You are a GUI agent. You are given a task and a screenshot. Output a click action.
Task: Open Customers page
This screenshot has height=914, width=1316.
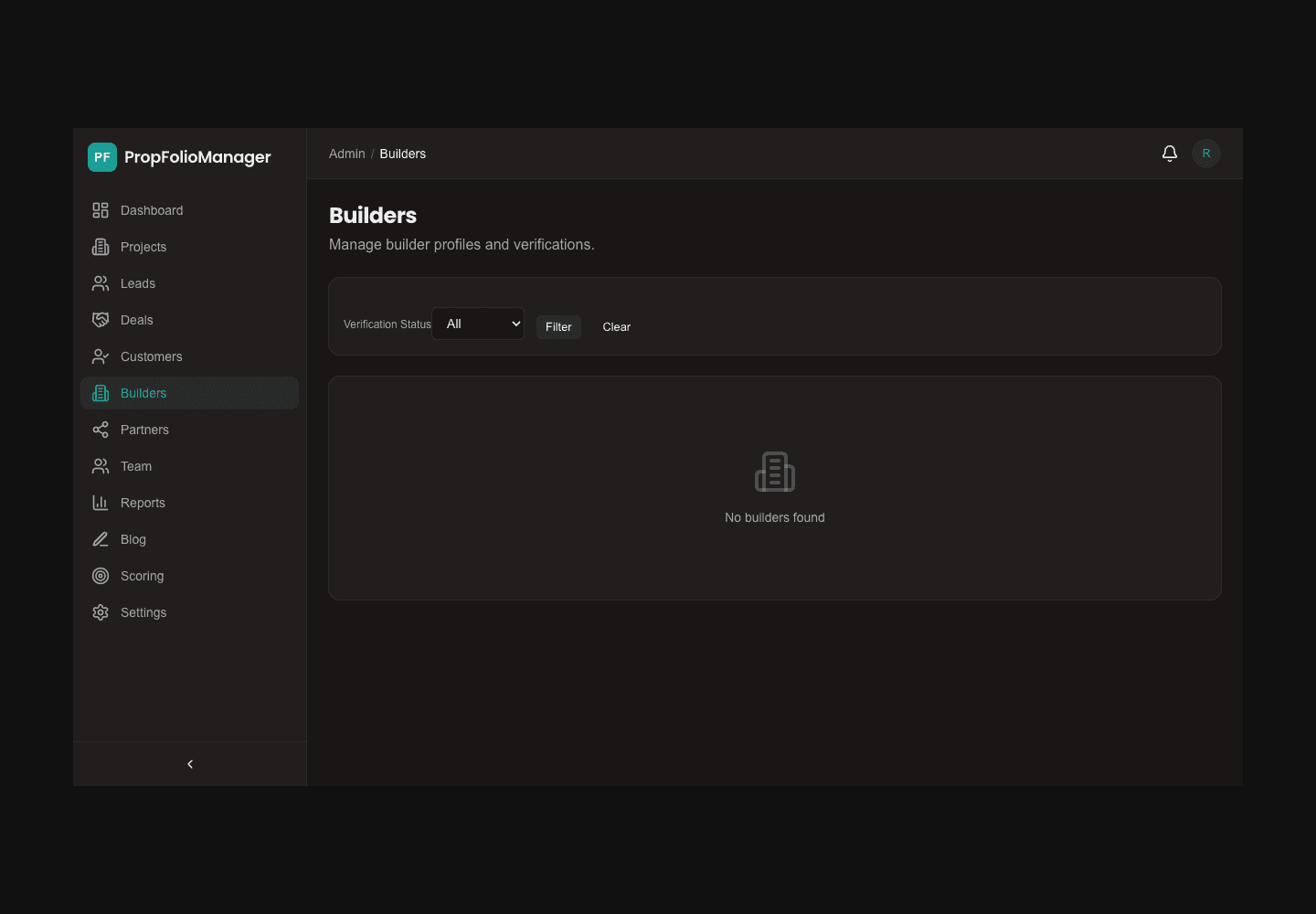[x=189, y=356]
